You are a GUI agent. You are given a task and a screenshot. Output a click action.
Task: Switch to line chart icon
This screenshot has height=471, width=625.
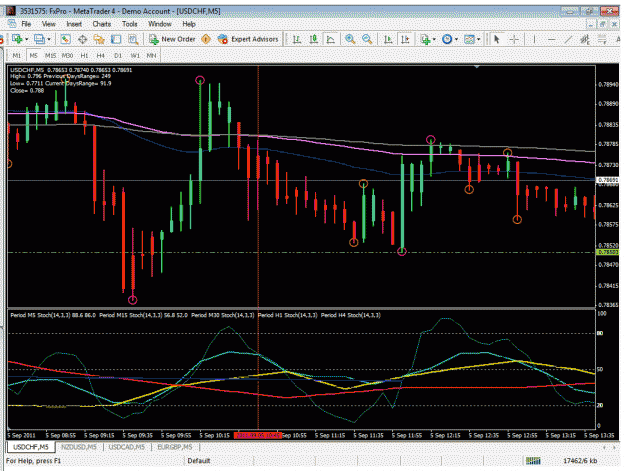[x=331, y=39]
